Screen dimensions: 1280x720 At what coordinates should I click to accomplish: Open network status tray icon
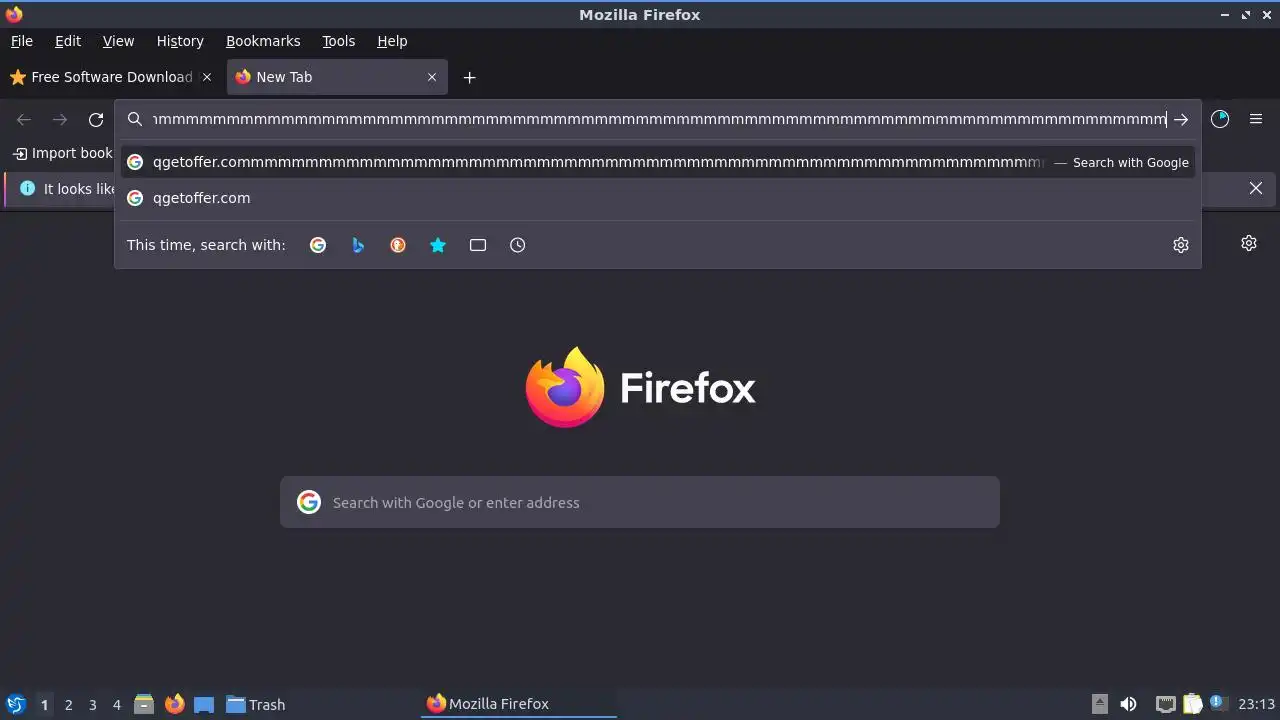coord(1165,704)
